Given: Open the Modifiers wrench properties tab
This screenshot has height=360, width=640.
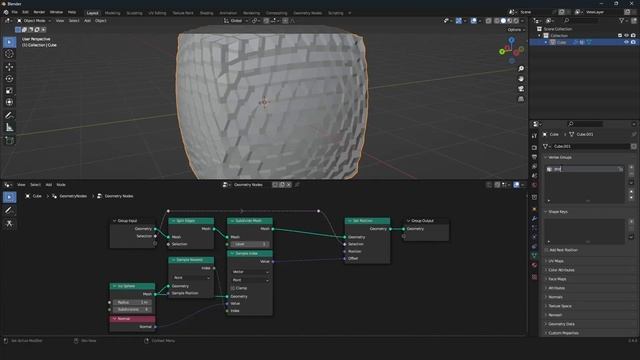Looking at the screenshot, I should point(534,219).
